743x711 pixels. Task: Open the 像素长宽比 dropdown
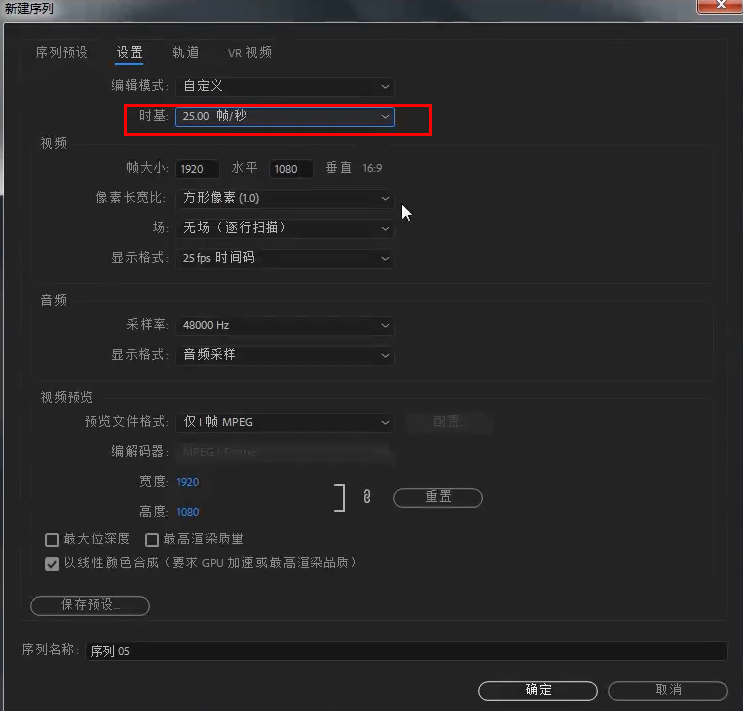(x=285, y=198)
